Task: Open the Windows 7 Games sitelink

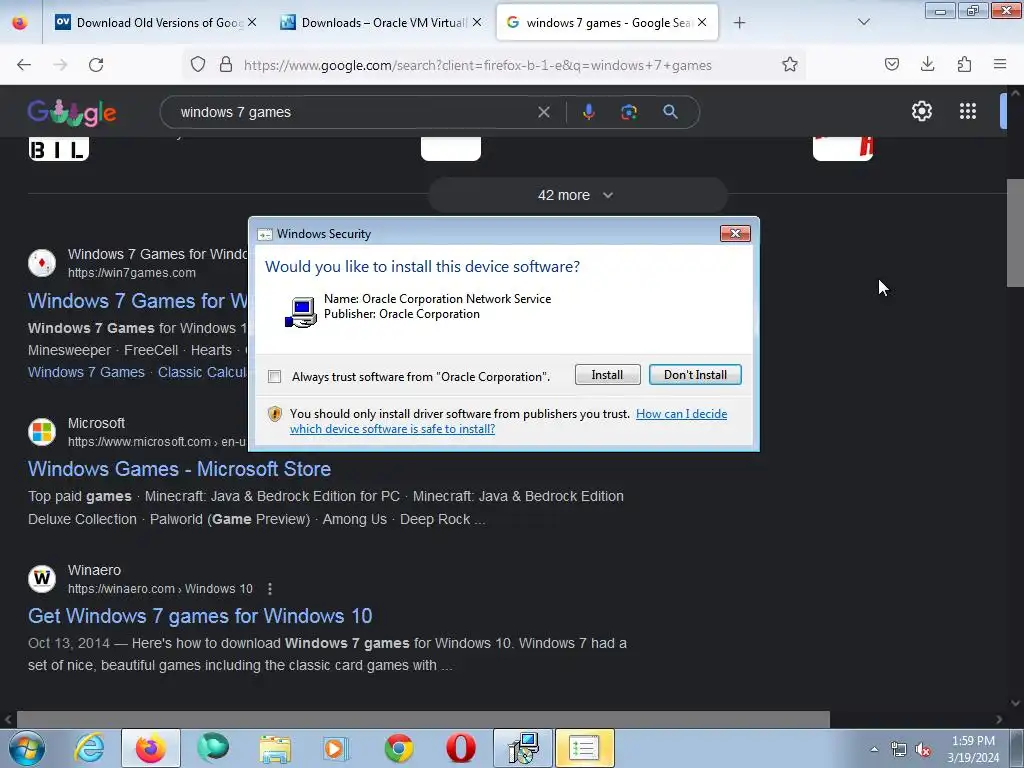Action: (x=86, y=372)
